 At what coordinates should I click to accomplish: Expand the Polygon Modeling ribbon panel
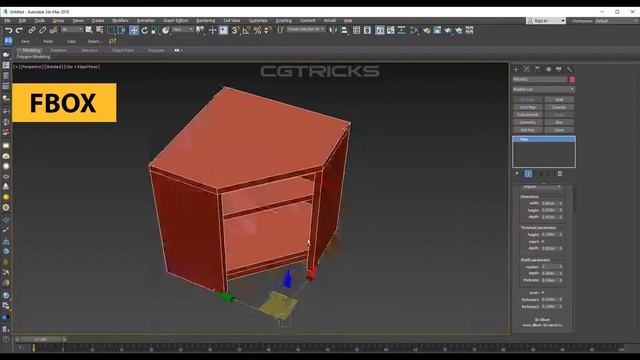click(33, 57)
